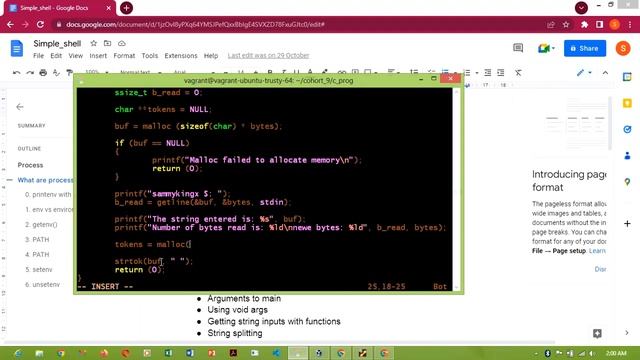The image size is (640, 360).
Task: Open the Extensions menu
Action: coord(181,56)
